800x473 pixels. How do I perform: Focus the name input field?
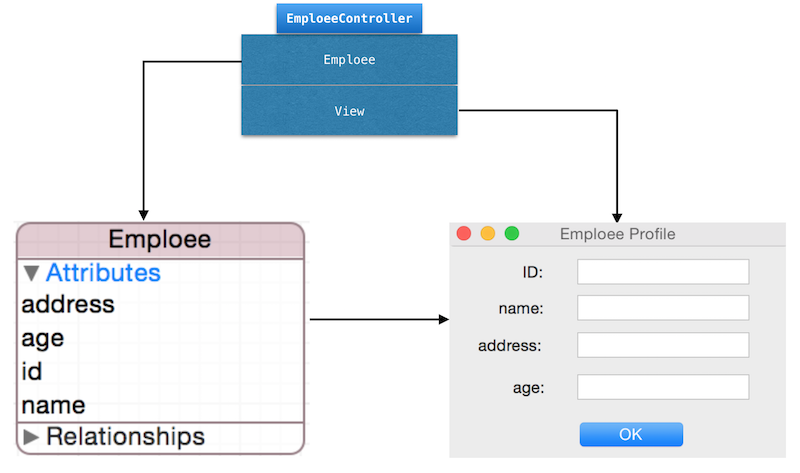[x=663, y=308]
